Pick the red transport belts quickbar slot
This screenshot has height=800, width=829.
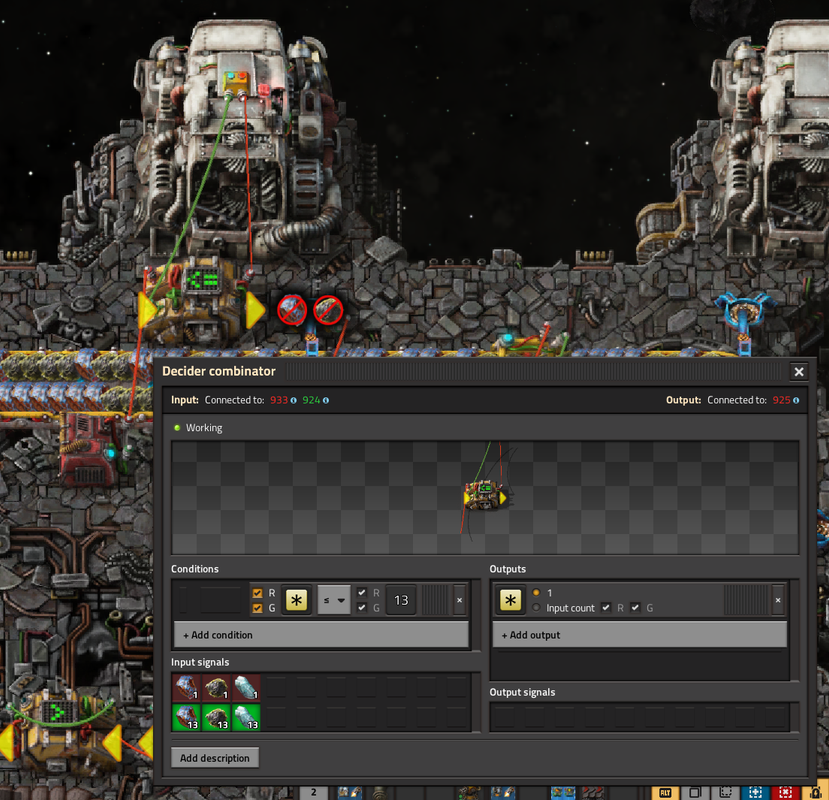click(593, 793)
